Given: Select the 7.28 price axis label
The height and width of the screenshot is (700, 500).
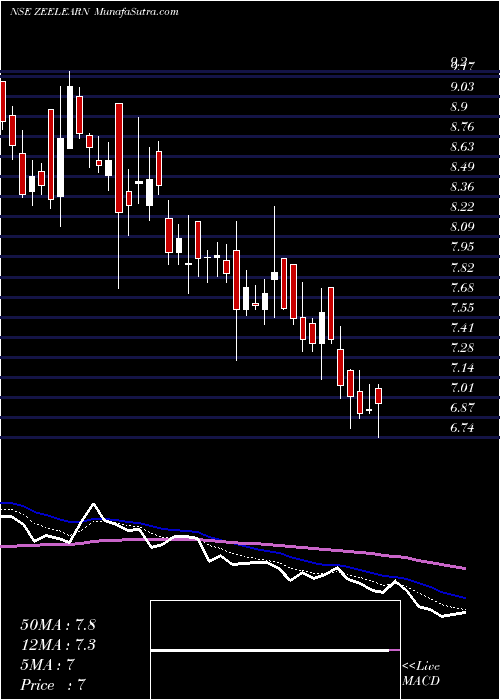Looking at the screenshot, I should [462, 348].
